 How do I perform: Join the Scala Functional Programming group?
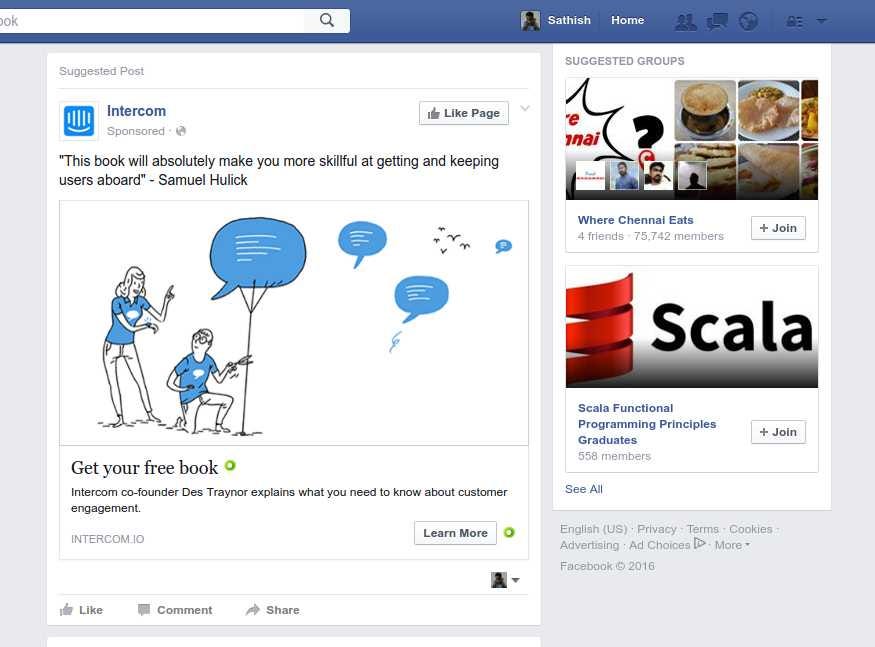pos(778,432)
